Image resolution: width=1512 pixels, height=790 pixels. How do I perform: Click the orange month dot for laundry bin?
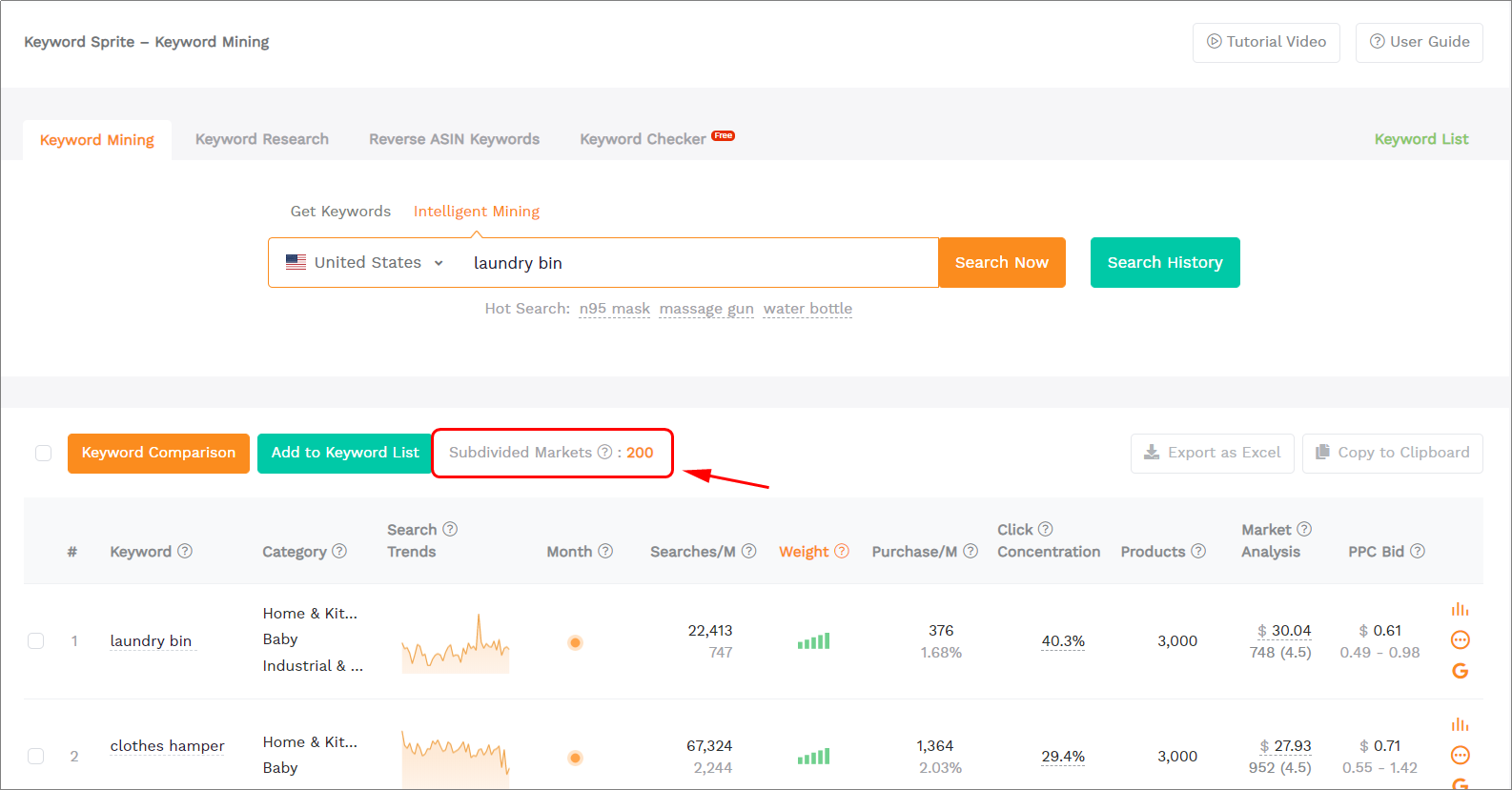pyautogui.click(x=575, y=642)
